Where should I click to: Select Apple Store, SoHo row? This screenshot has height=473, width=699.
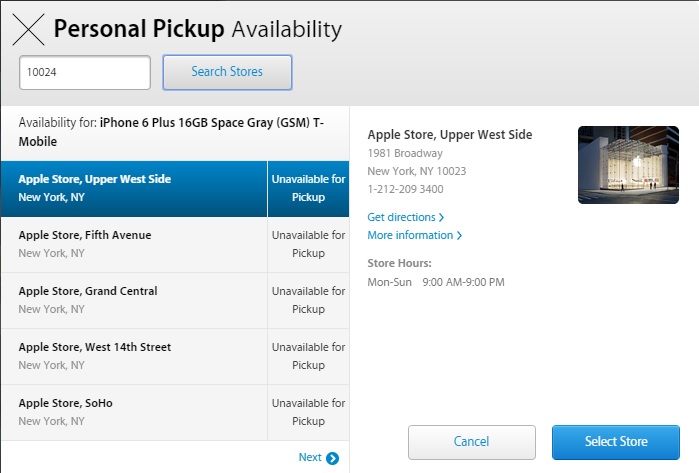175,412
